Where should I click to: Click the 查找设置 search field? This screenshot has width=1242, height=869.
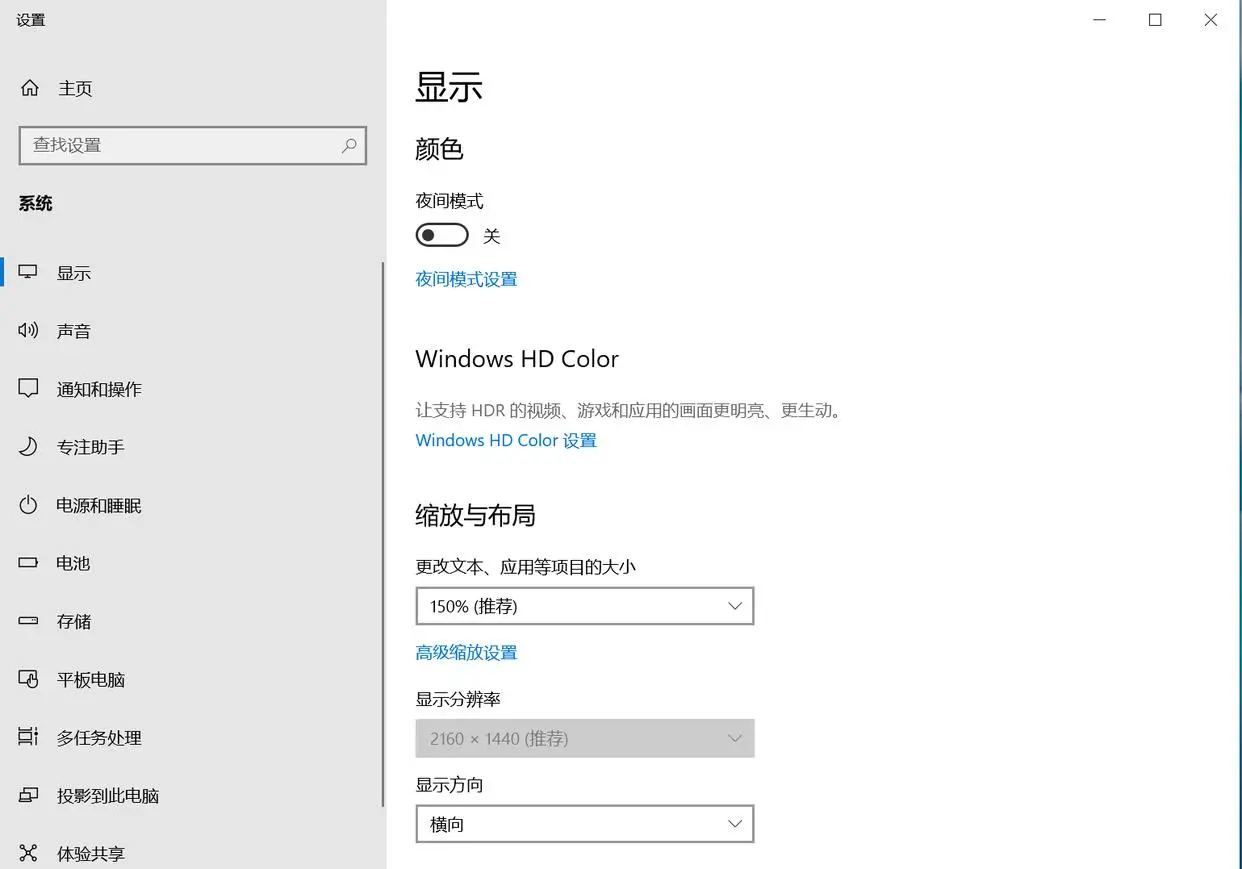pos(180,145)
